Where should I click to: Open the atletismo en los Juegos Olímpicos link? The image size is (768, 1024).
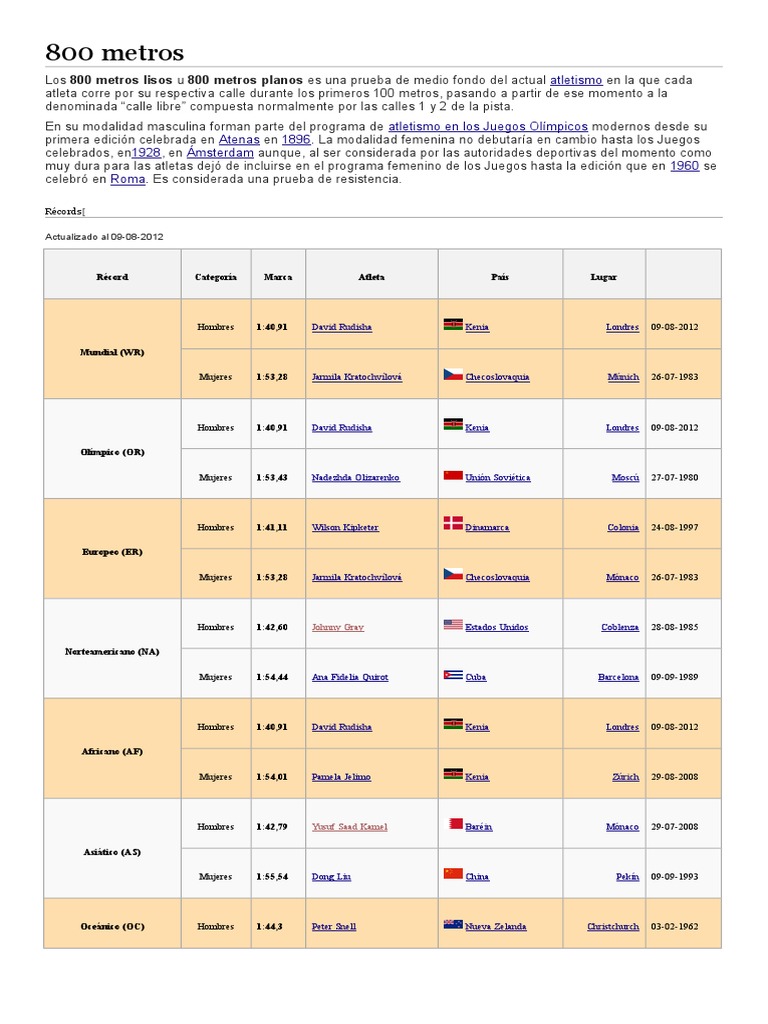pyautogui.click(x=488, y=127)
